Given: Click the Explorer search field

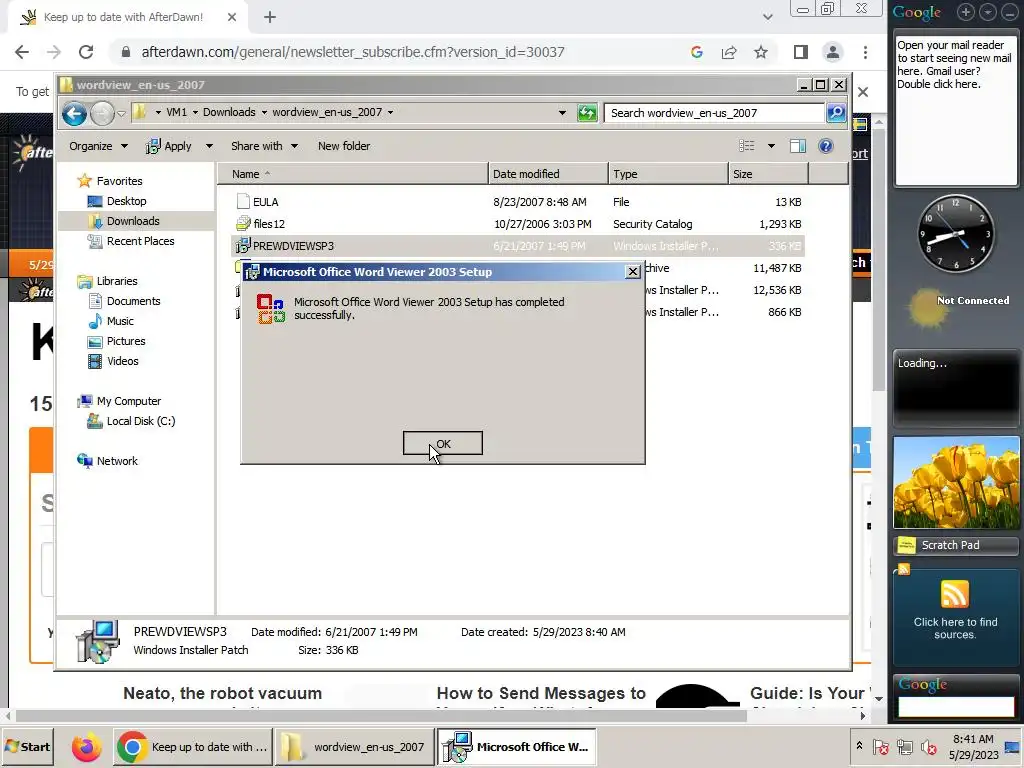Looking at the screenshot, I should (x=714, y=113).
